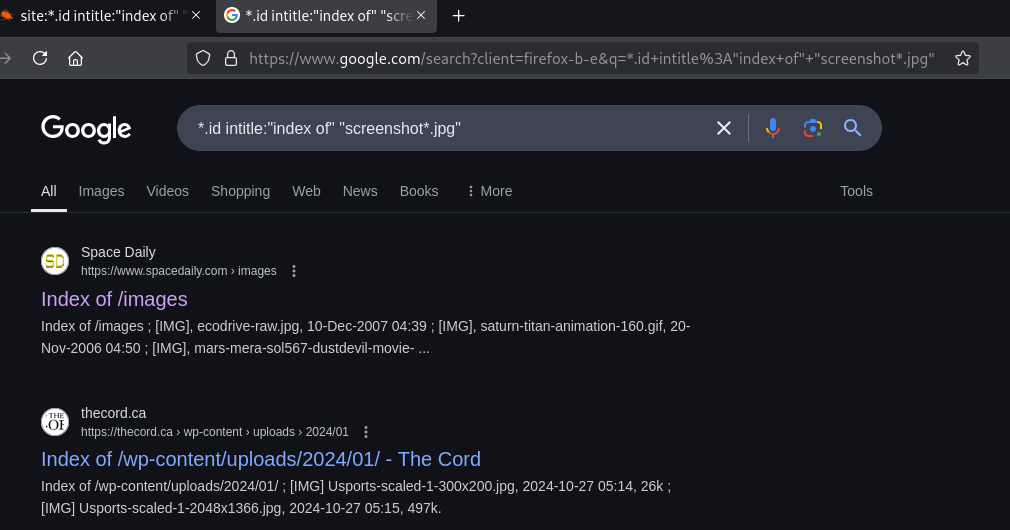Reload the page with refresh icon

[x=40, y=59]
